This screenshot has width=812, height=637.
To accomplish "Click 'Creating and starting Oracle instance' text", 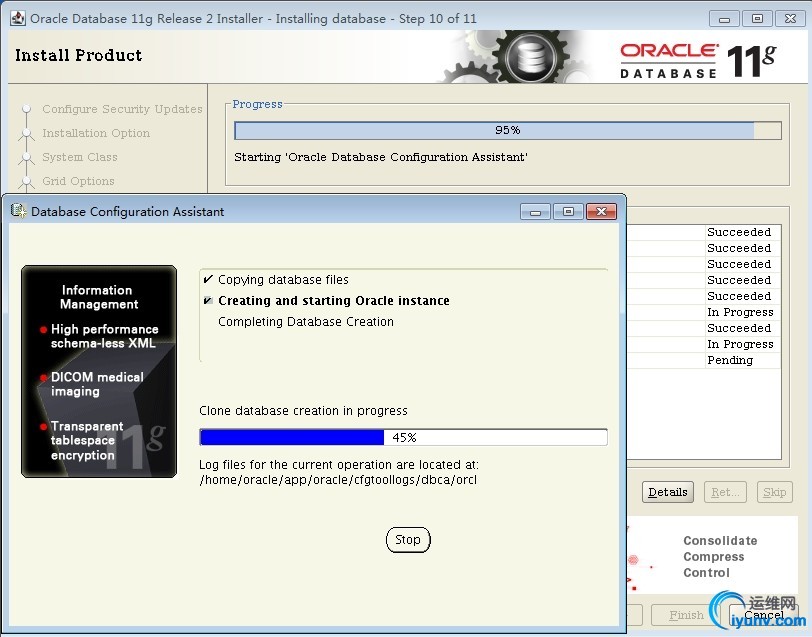I will (x=334, y=300).
